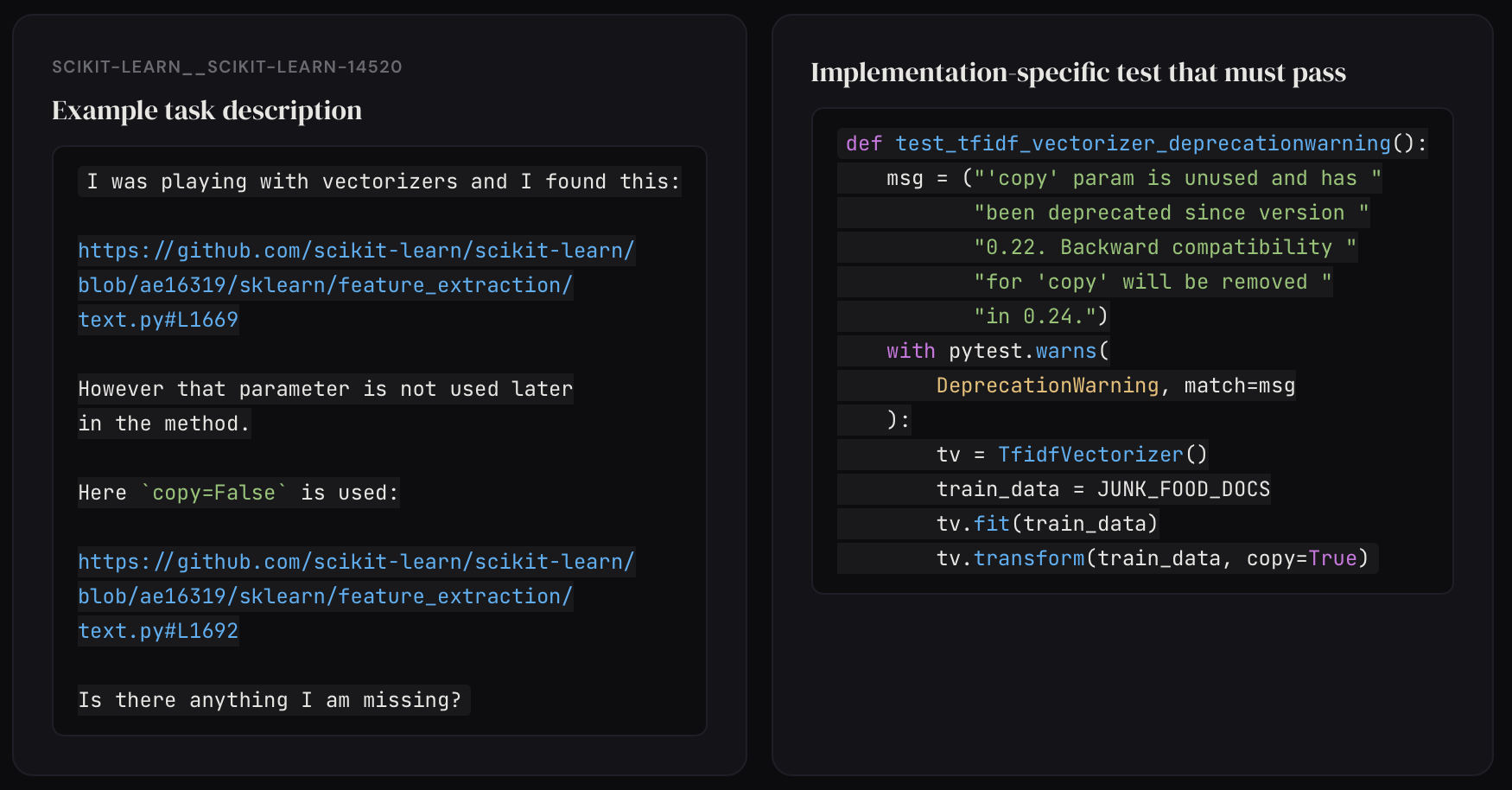Click the tv.fit(train_data) line
The width and height of the screenshot is (1512, 790).
[x=1047, y=524]
